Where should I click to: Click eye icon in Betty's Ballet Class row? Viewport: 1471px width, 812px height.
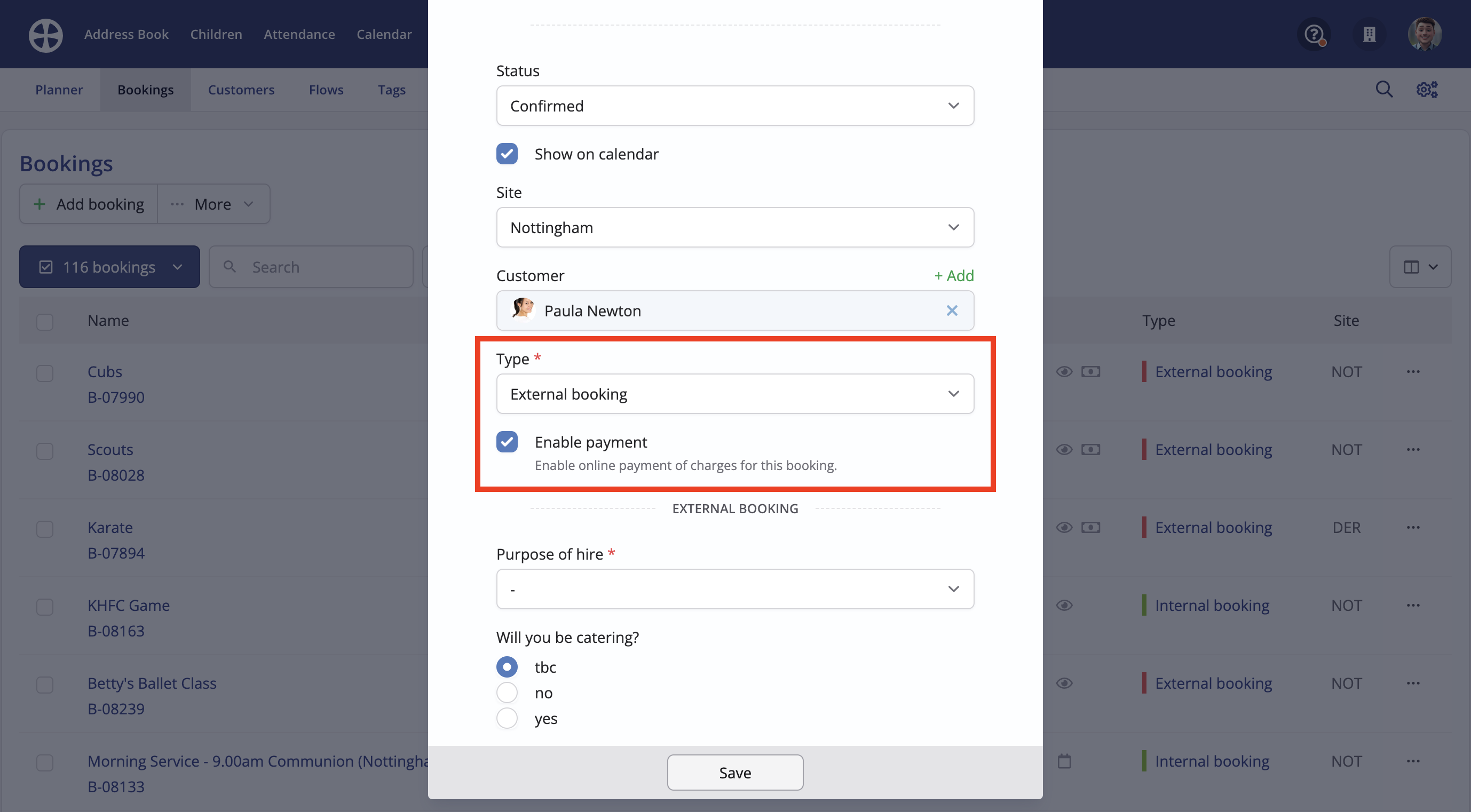pos(1064,683)
